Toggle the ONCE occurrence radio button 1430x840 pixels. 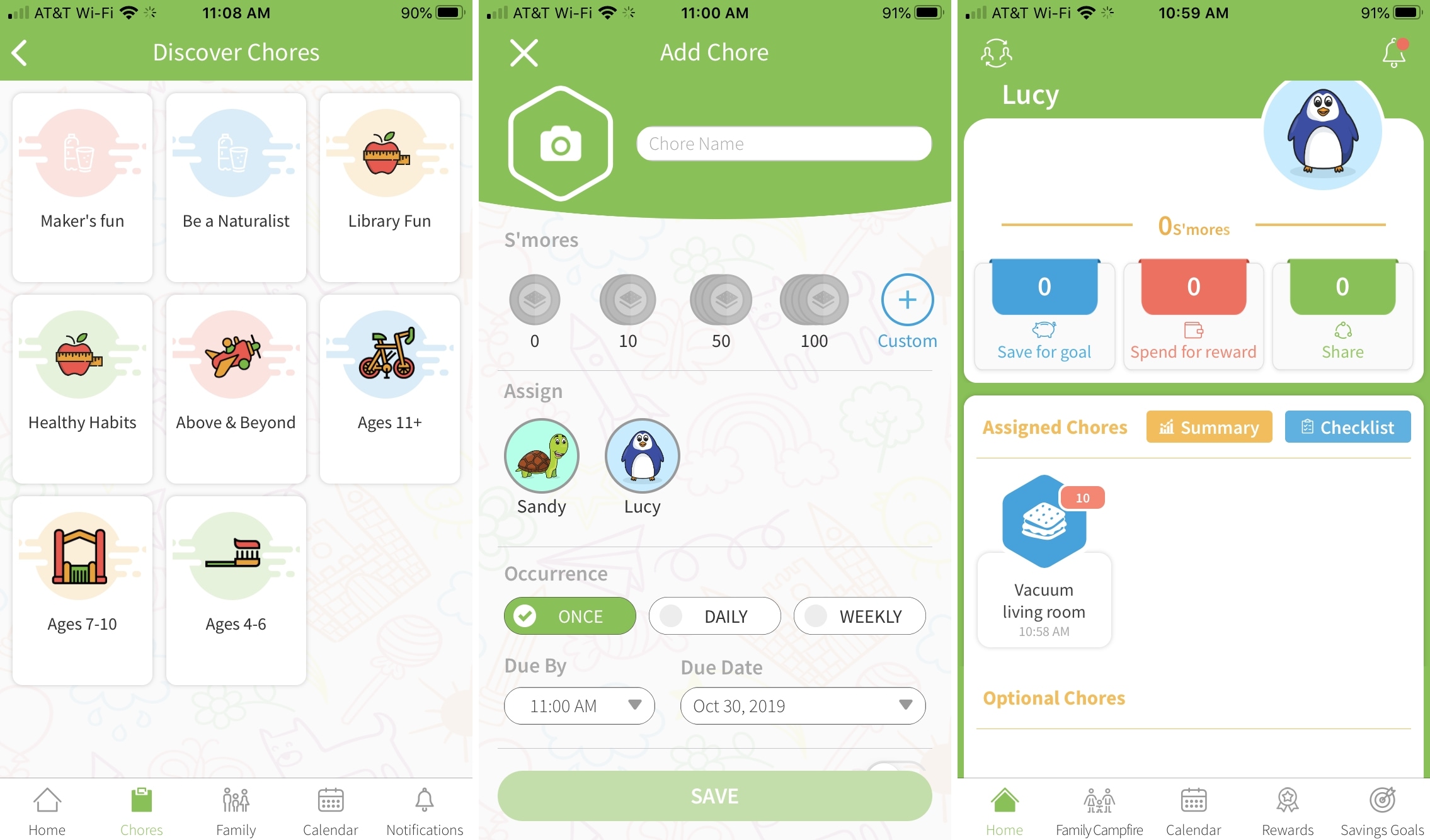[x=570, y=616]
